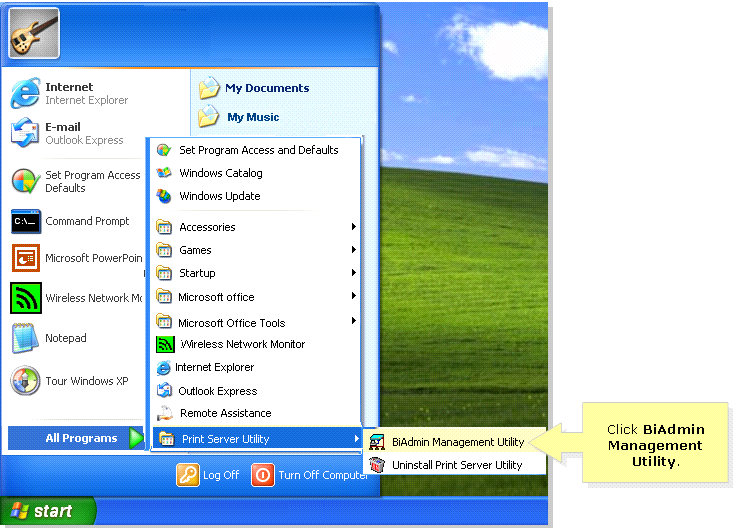
Task: Click the guitar user account picture
Action: pos(34,33)
